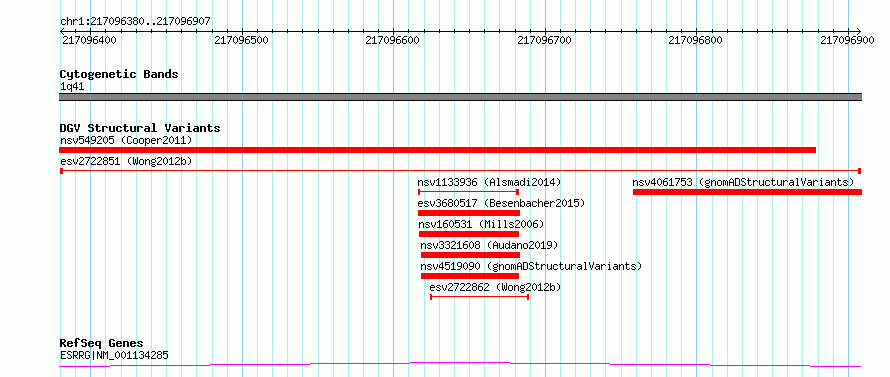Click the esv2722851 (Wong2012b) label
890x377 pixels.
126,161
